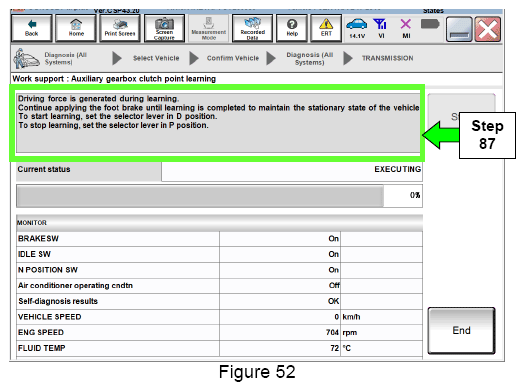Open Screen Capture tool
This screenshot has width=525, height=391.
click(x=164, y=28)
